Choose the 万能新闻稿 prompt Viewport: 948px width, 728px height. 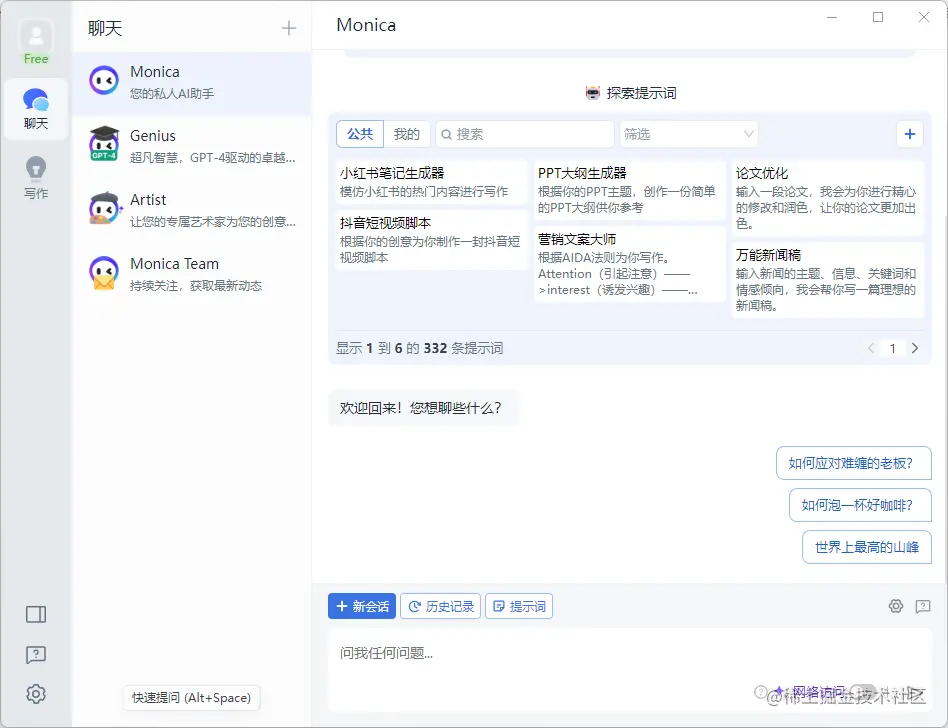[x=828, y=280]
